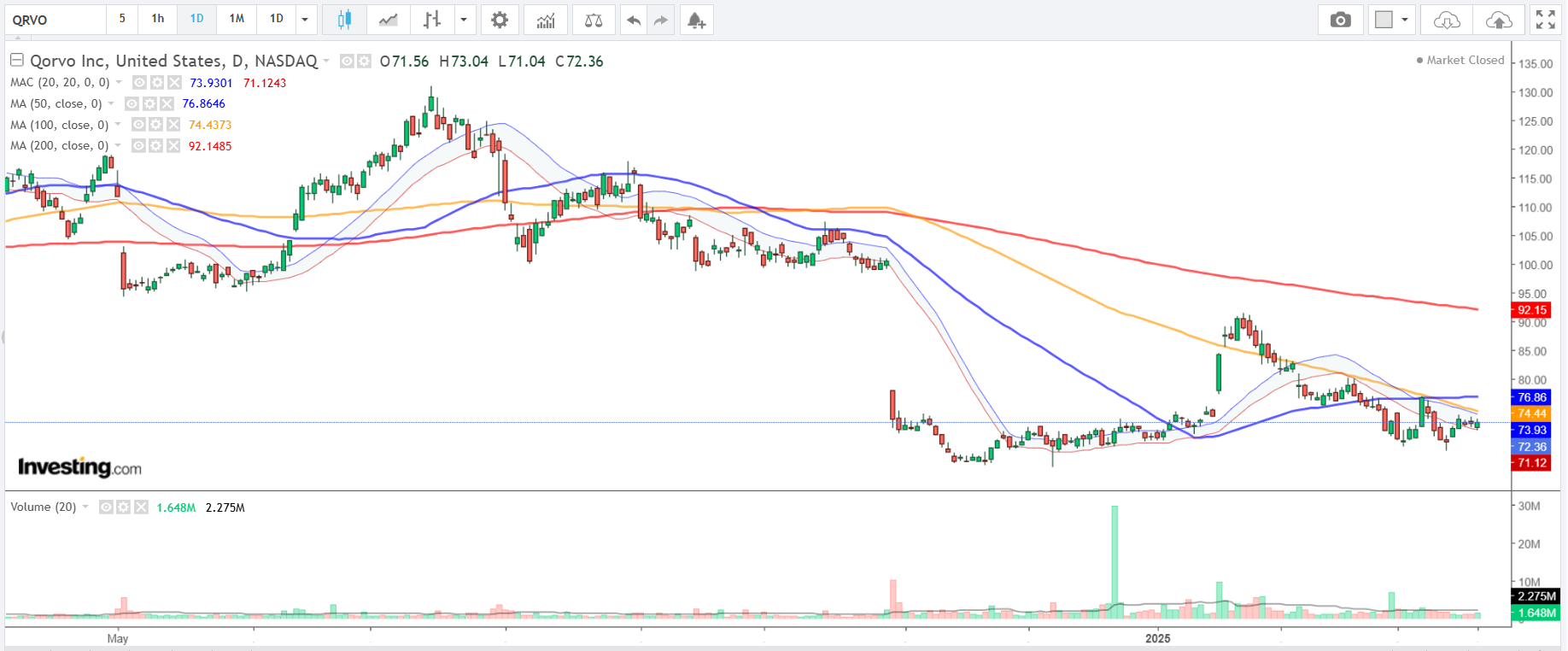Undo last action with left arrow
The height and width of the screenshot is (651, 1568).
pos(634,20)
